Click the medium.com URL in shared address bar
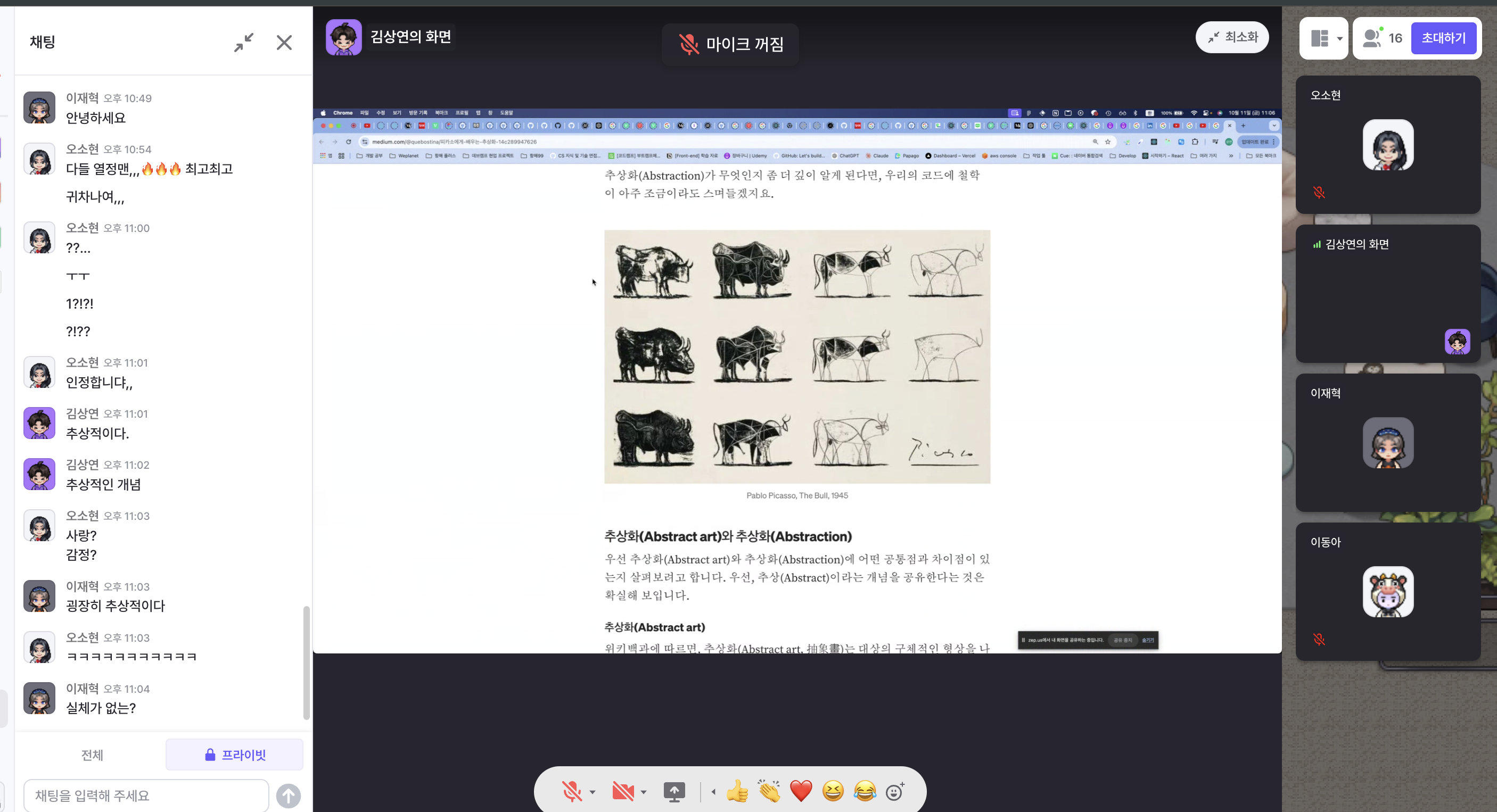This screenshot has height=812, width=1497. [x=455, y=142]
